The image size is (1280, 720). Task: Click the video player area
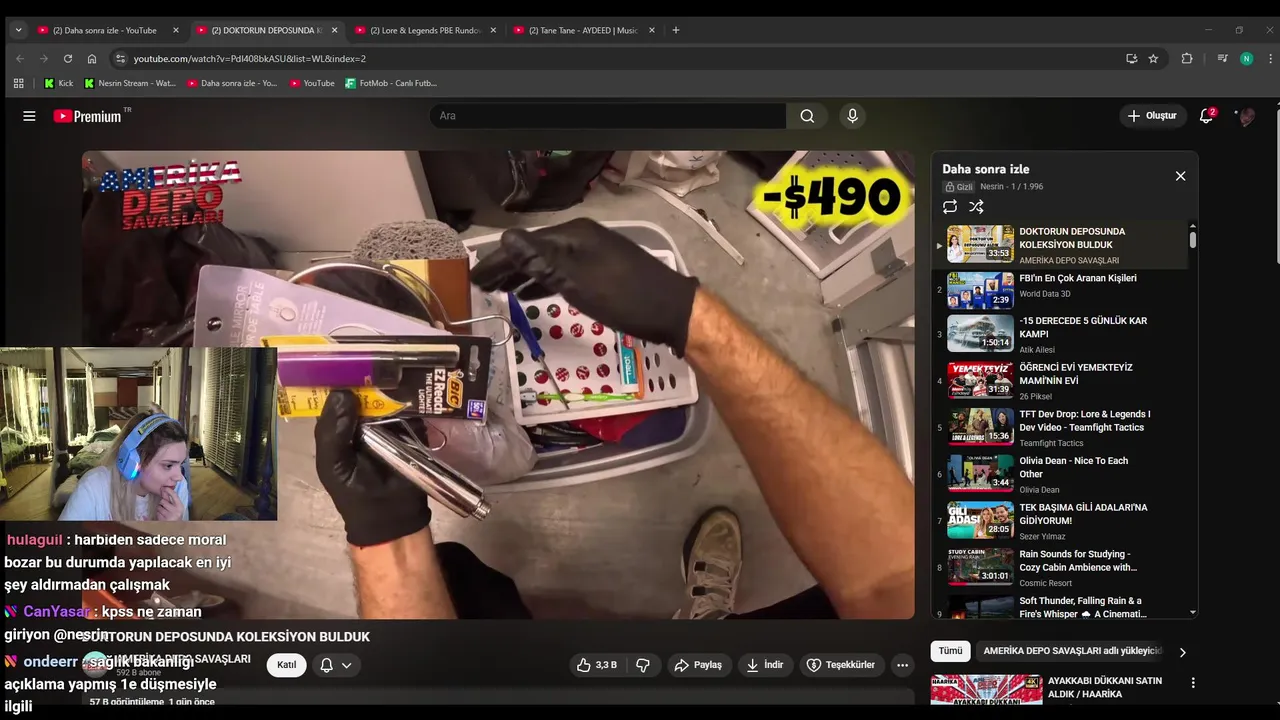point(498,385)
